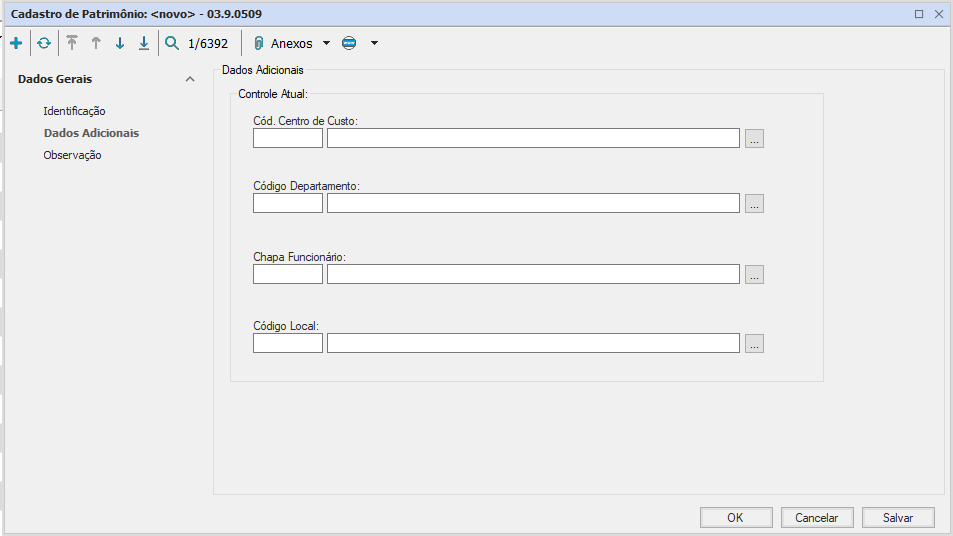This screenshot has width=953, height=536.
Task: Go to the previous record arrow
Action: [x=96, y=44]
